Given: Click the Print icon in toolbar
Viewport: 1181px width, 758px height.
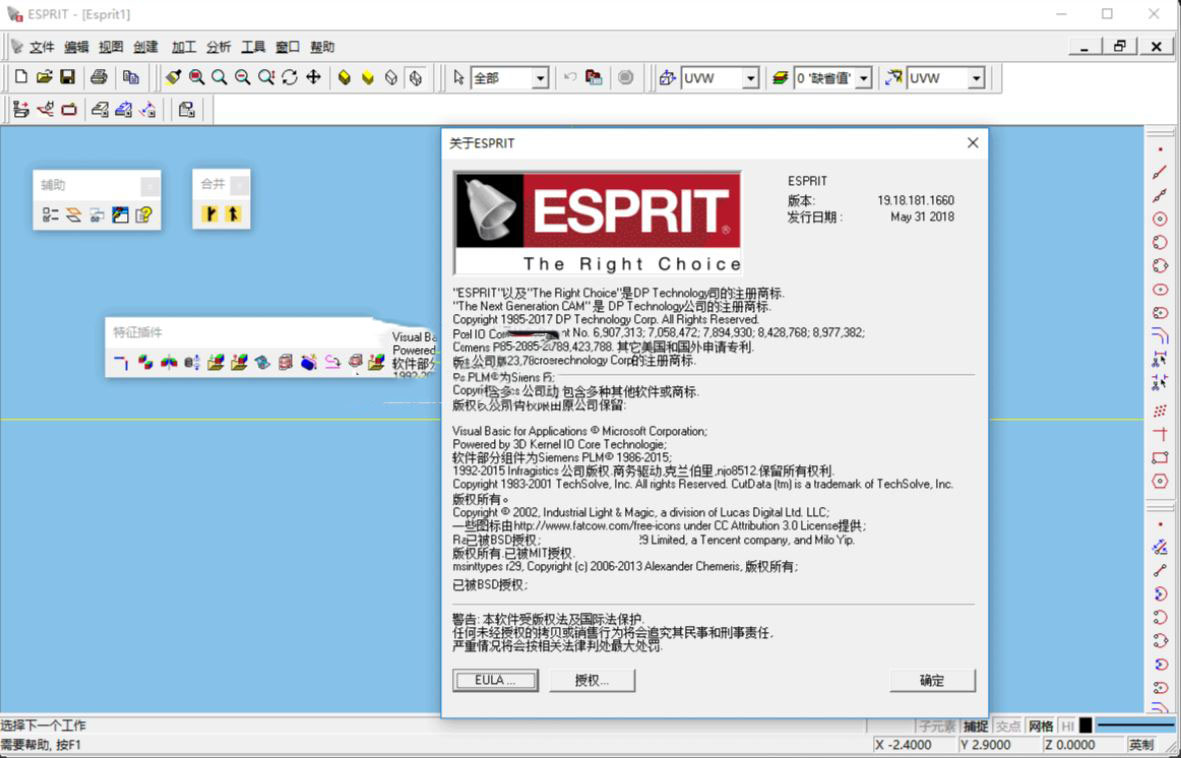Looking at the screenshot, I should coord(98,77).
